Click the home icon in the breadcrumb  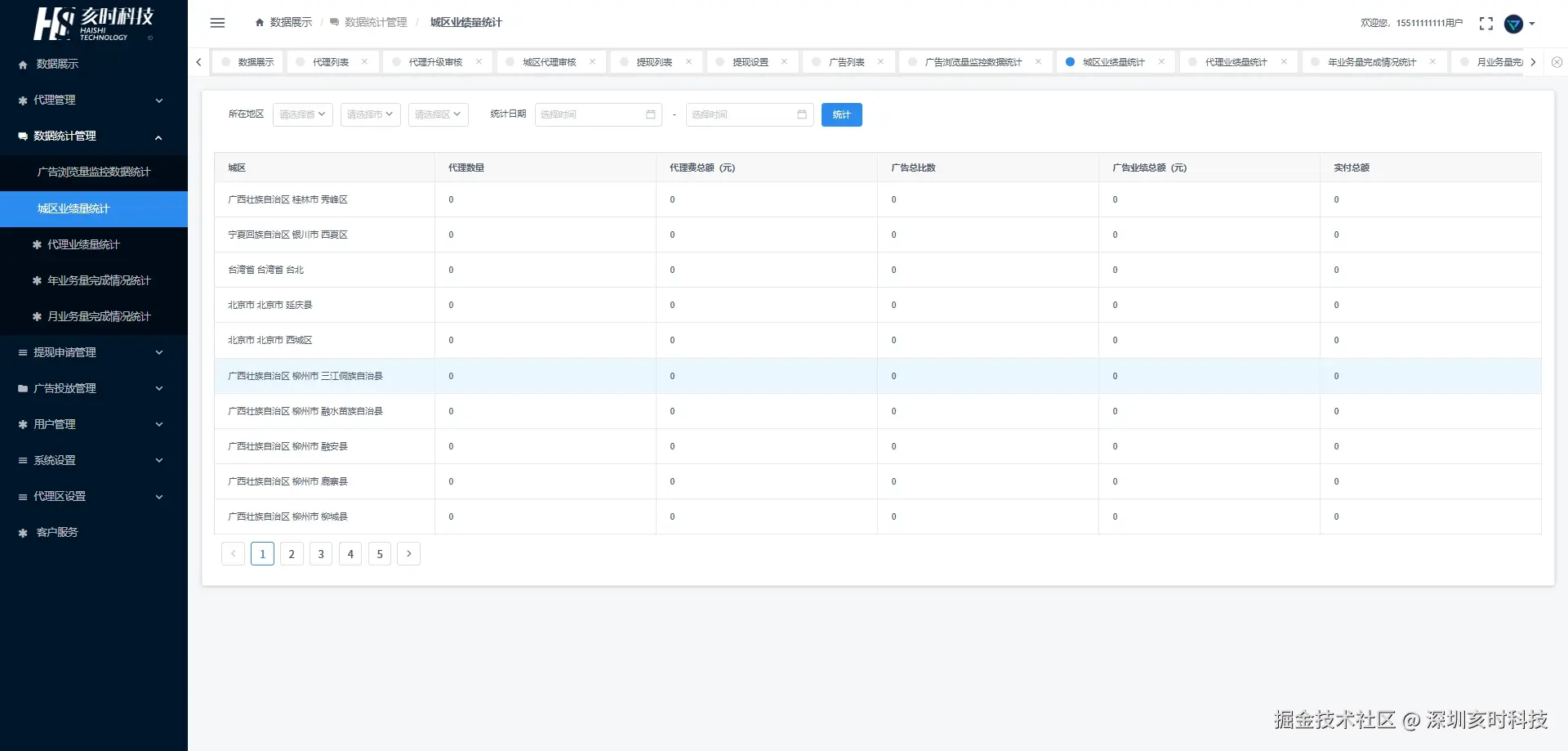click(x=260, y=23)
